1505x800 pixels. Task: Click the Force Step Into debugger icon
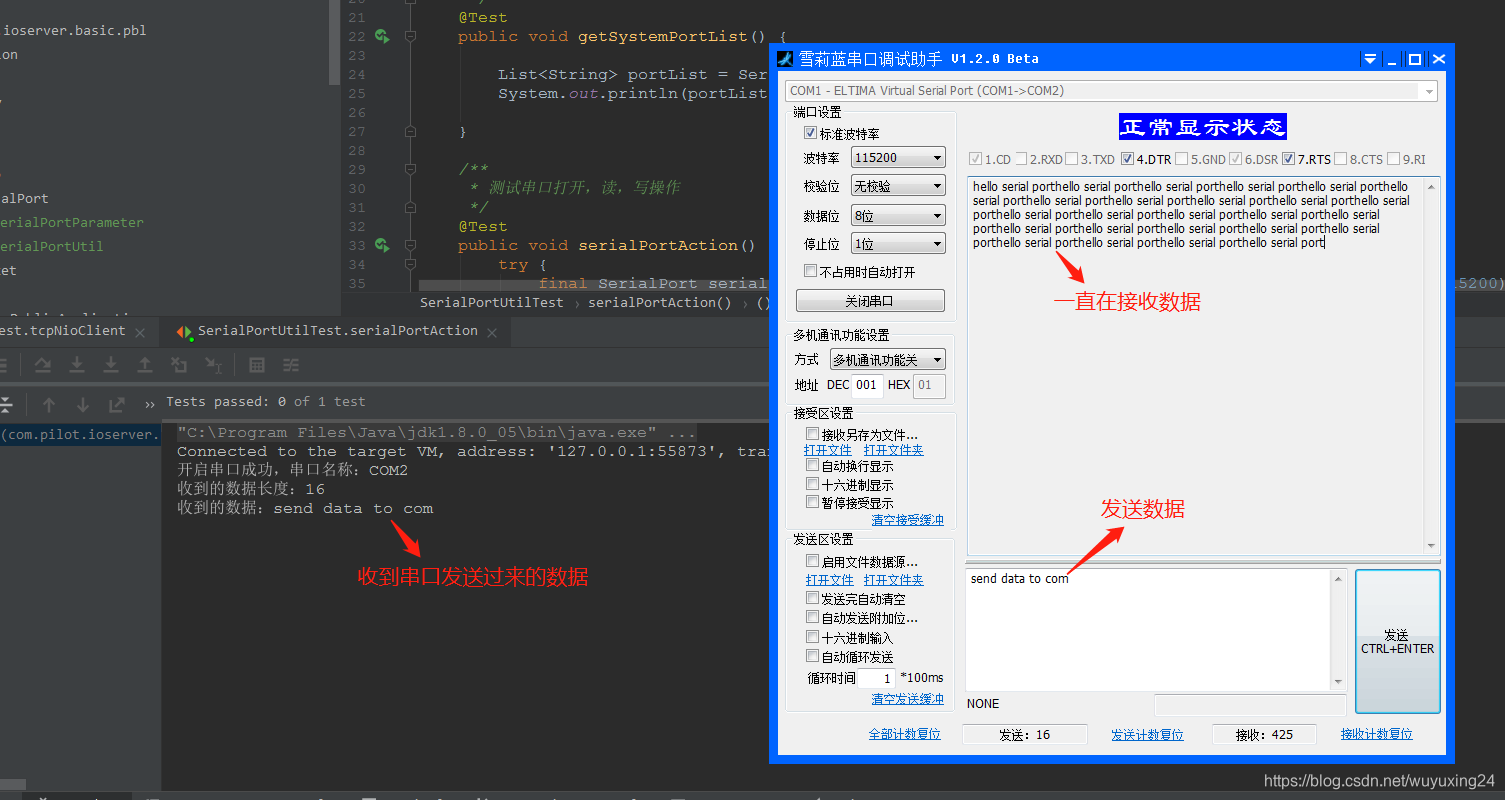(x=111, y=365)
